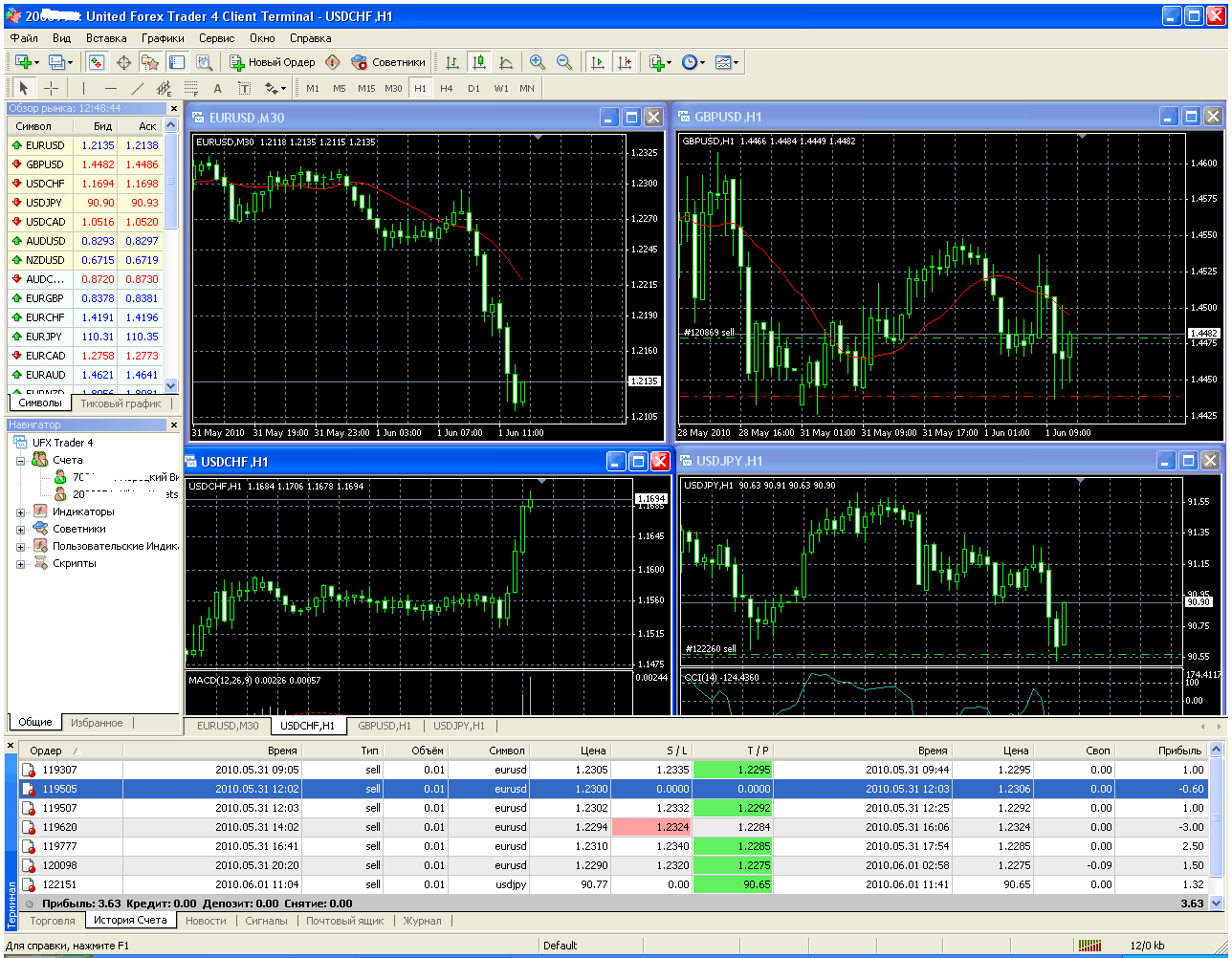Select the horizontal line drawing tool
Viewport: 1232px width, 958px height.
tap(110, 88)
